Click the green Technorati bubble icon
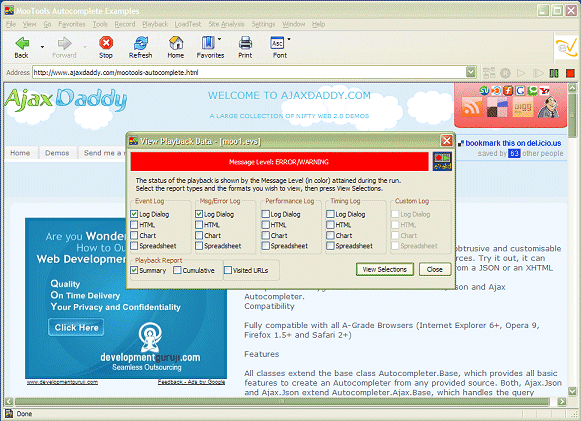 click(532, 90)
